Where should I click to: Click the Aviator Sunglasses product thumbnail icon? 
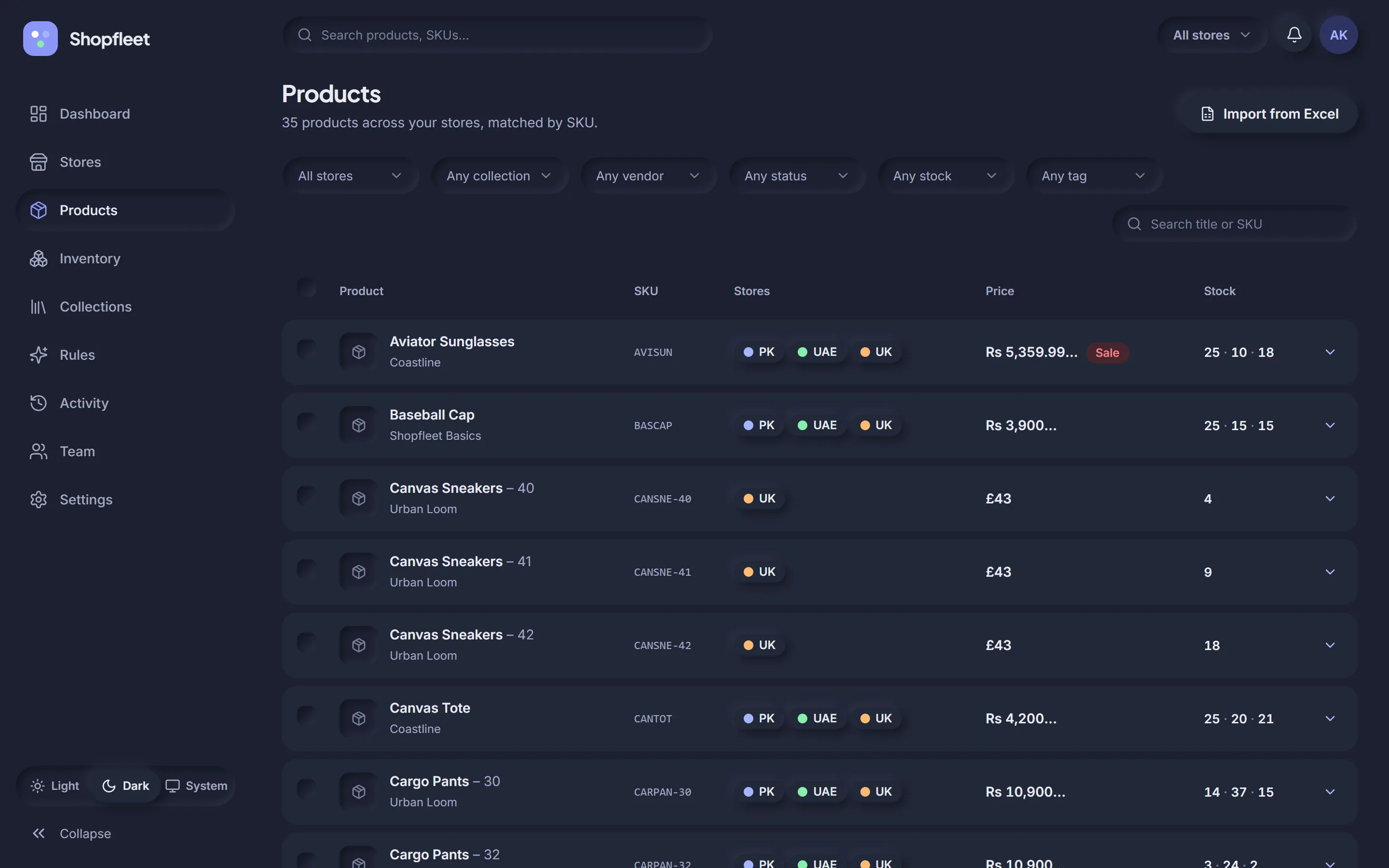359,352
